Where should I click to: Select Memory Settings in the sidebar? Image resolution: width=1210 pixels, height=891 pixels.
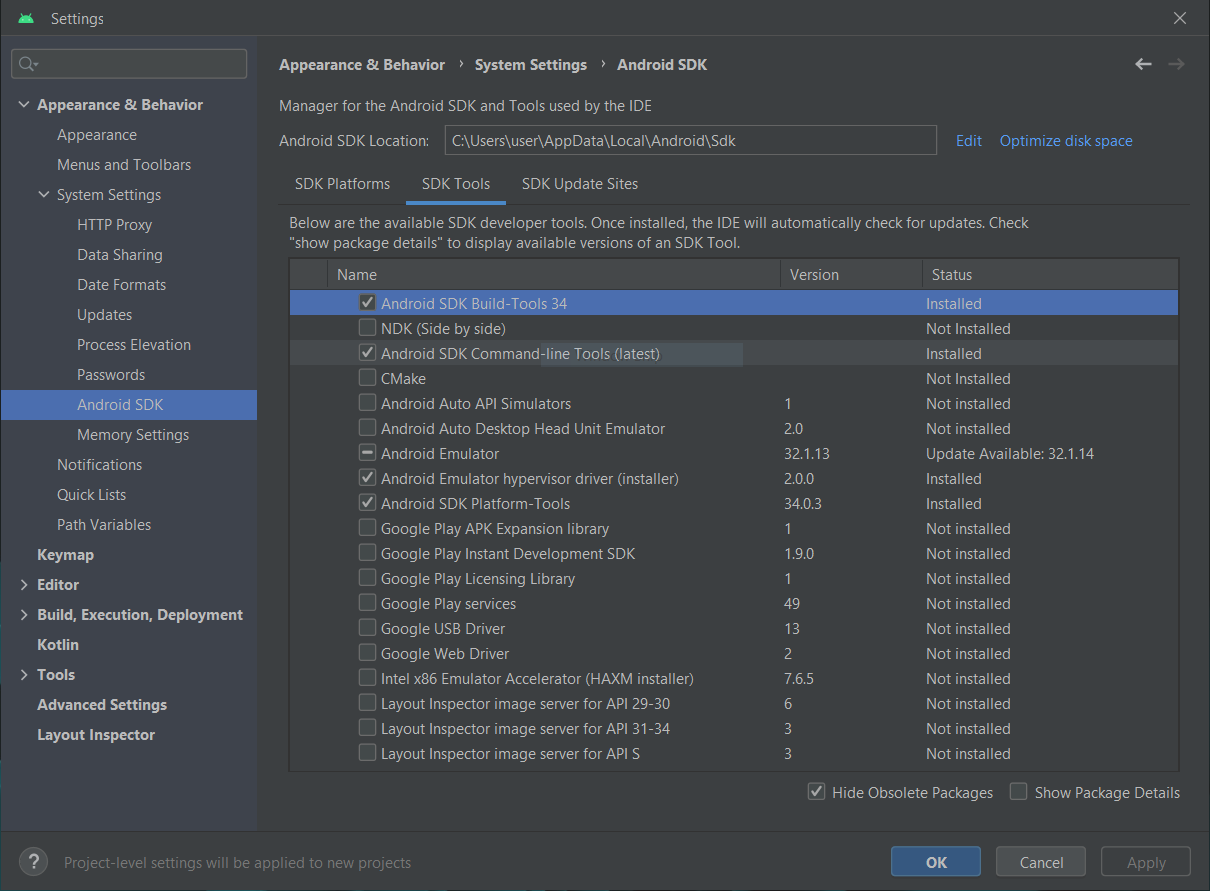[133, 435]
